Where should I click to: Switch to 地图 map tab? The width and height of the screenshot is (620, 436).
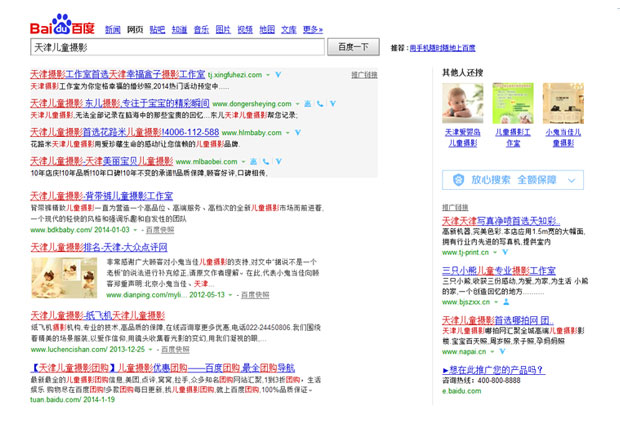tap(267, 29)
